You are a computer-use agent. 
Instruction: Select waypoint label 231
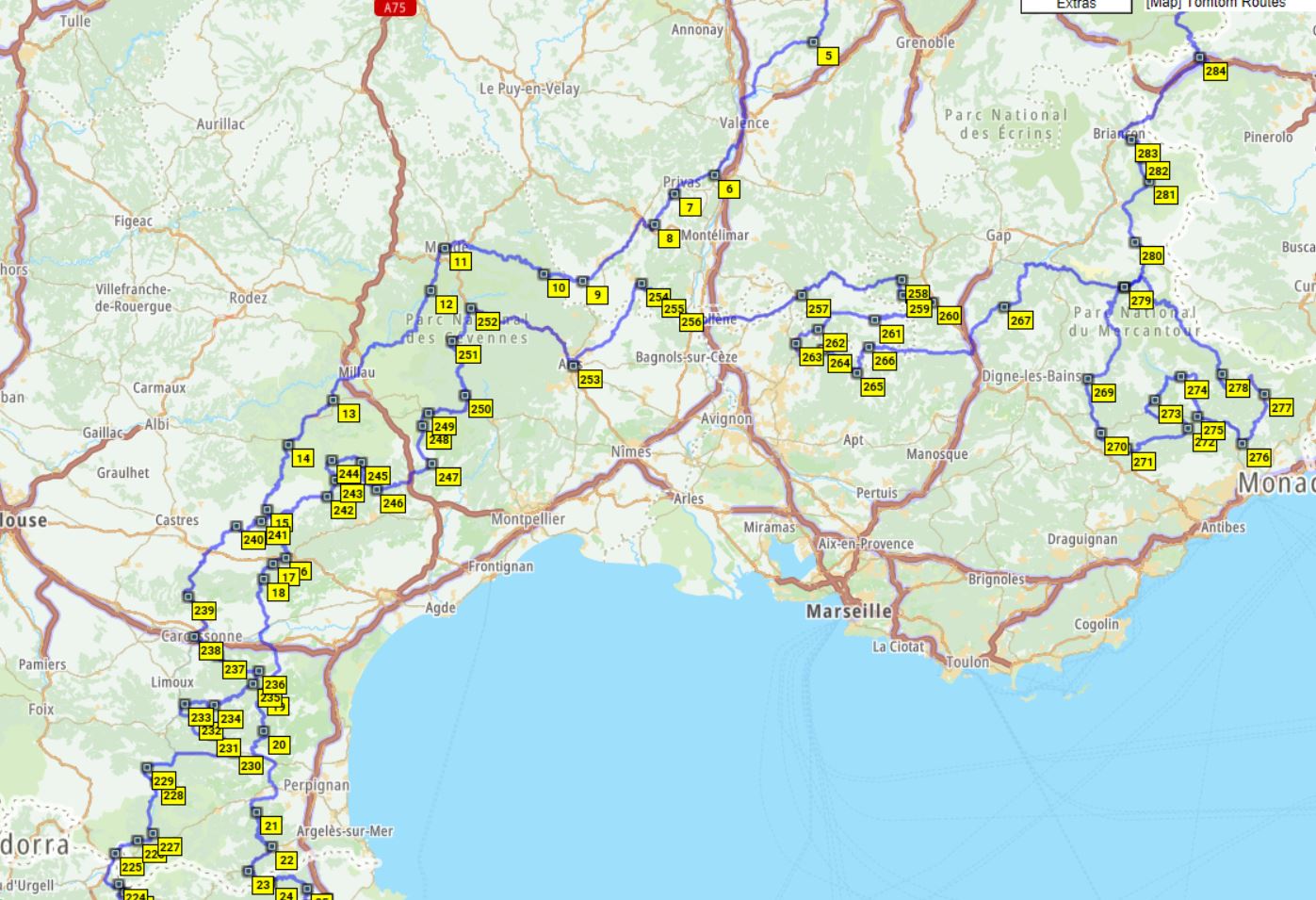229,747
